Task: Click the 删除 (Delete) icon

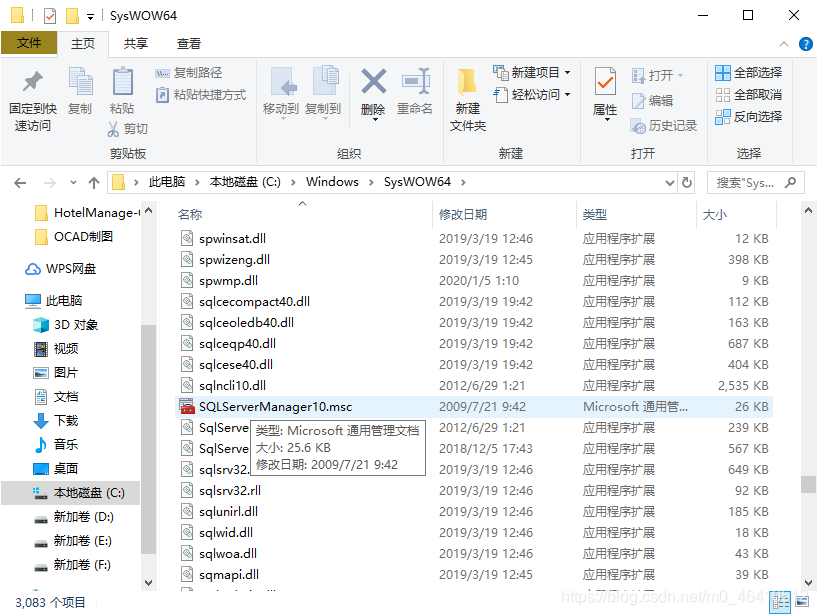Action: 372,90
